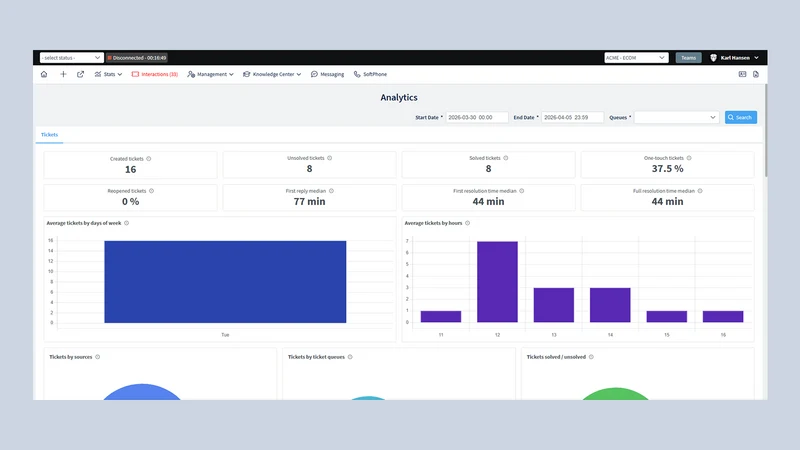Open the external link popout icon
The image size is (800, 450).
81,74
